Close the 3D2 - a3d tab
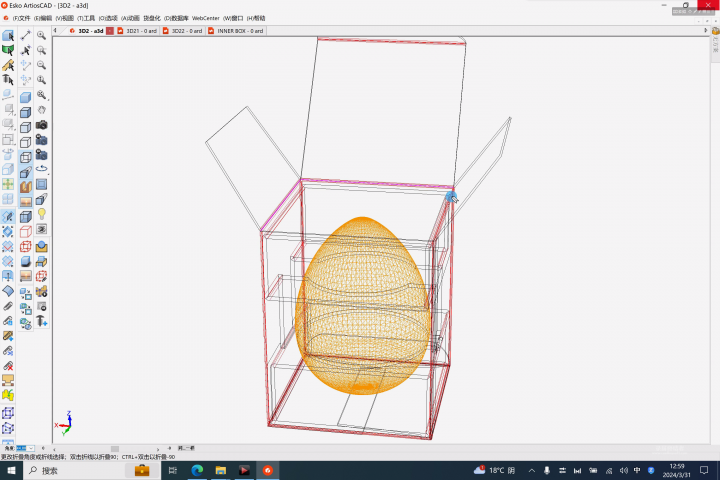Screen dimensions: 720x480 [x=110, y=31]
